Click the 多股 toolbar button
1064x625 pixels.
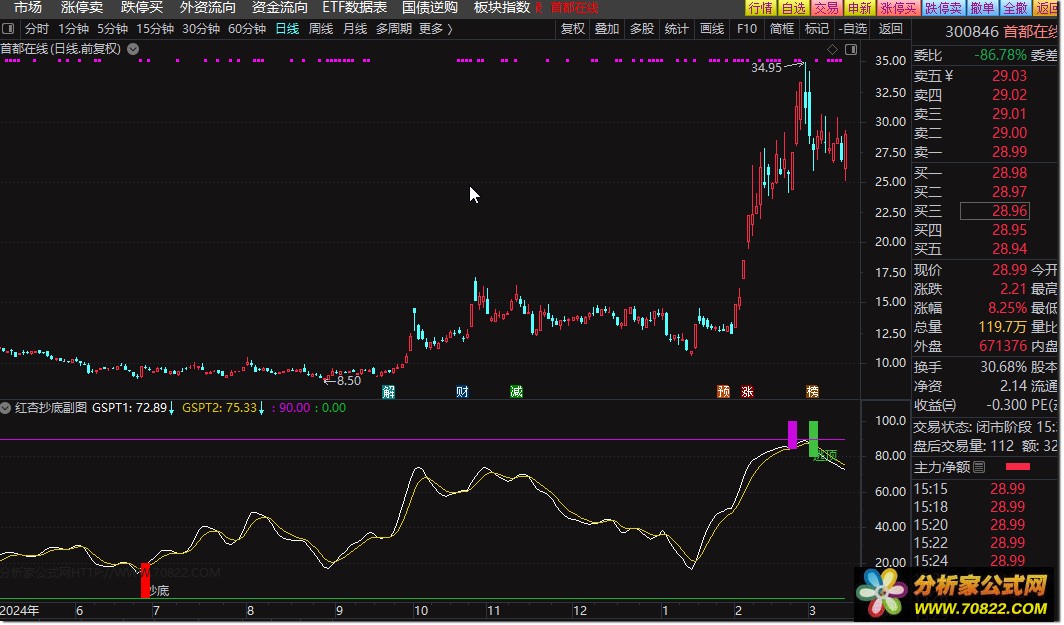pyautogui.click(x=642, y=29)
